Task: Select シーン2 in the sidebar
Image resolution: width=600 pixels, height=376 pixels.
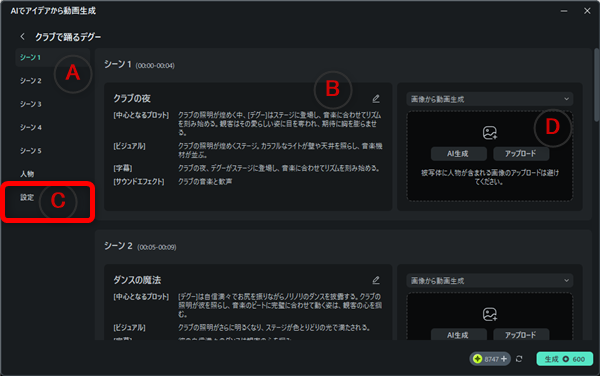Action: [x=31, y=81]
